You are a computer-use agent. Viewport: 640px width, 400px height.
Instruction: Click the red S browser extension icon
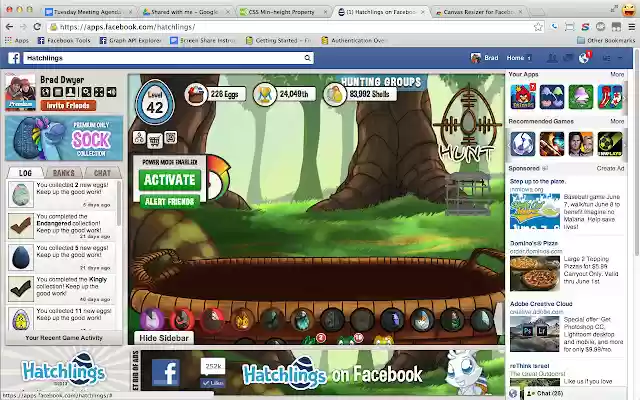point(585,27)
